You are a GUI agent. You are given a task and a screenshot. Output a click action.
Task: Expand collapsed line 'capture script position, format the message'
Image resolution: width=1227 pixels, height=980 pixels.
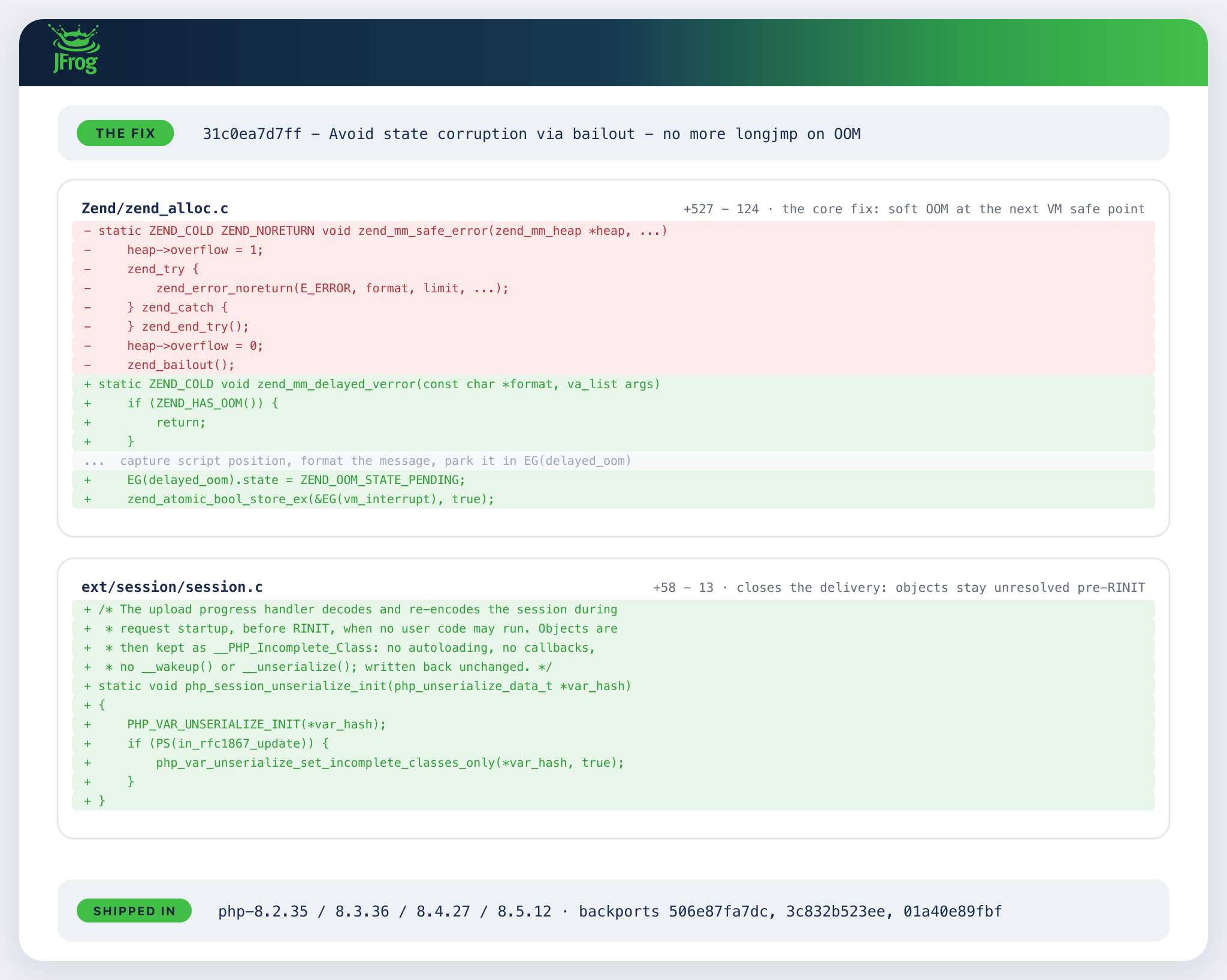pyautogui.click(x=613, y=461)
